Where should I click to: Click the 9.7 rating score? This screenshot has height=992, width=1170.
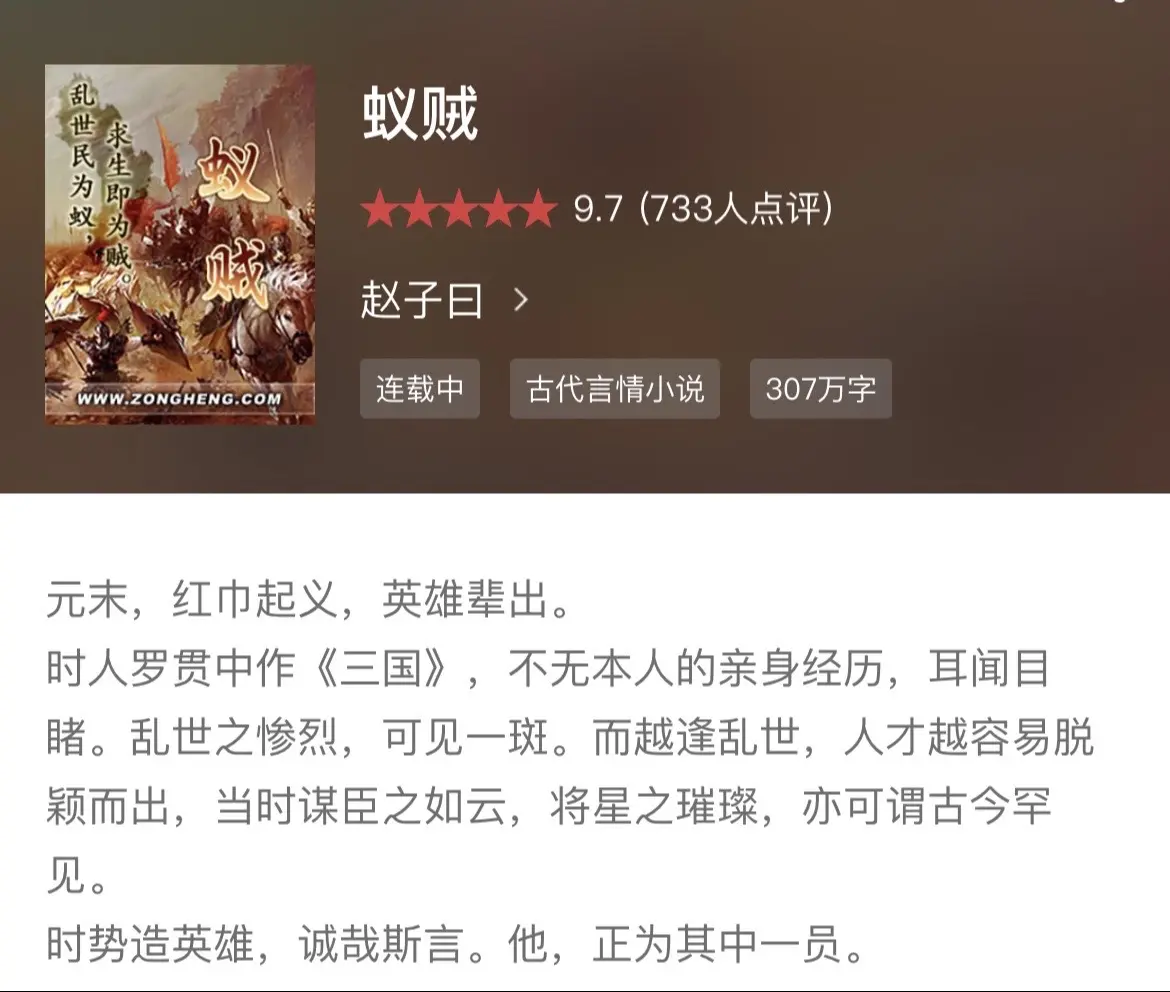(598, 209)
